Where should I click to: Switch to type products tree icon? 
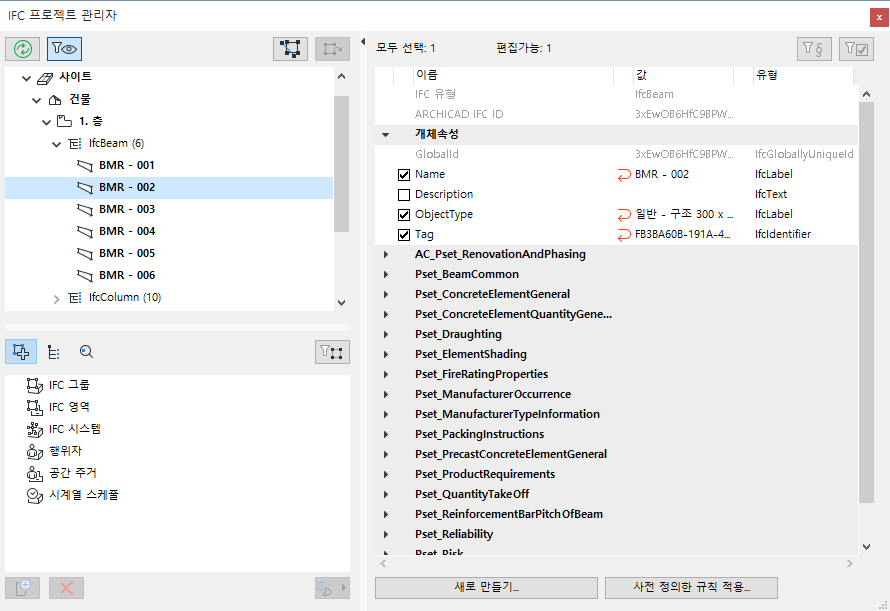click(54, 352)
